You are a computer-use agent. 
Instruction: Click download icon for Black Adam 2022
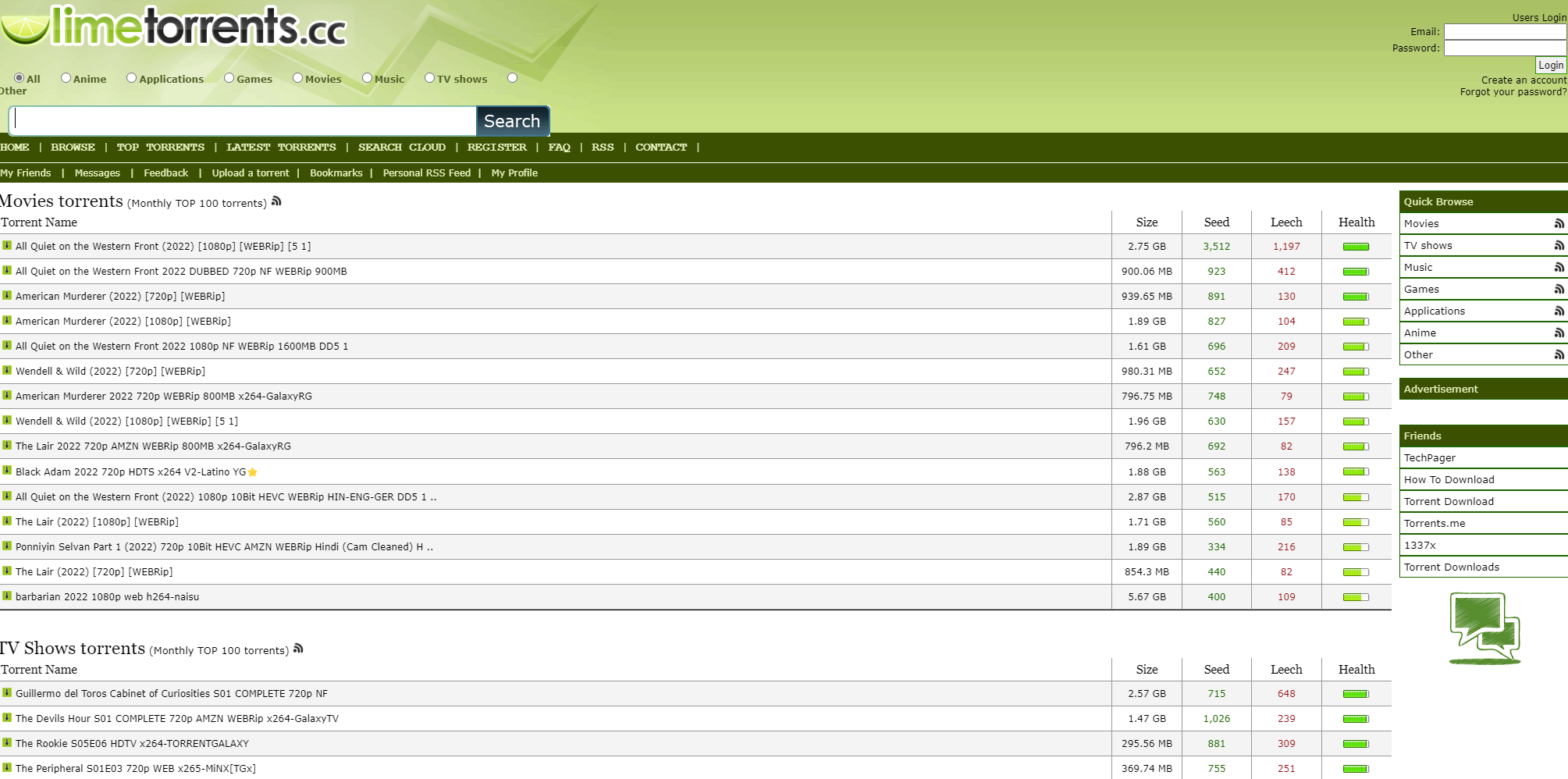(x=7, y=471)
